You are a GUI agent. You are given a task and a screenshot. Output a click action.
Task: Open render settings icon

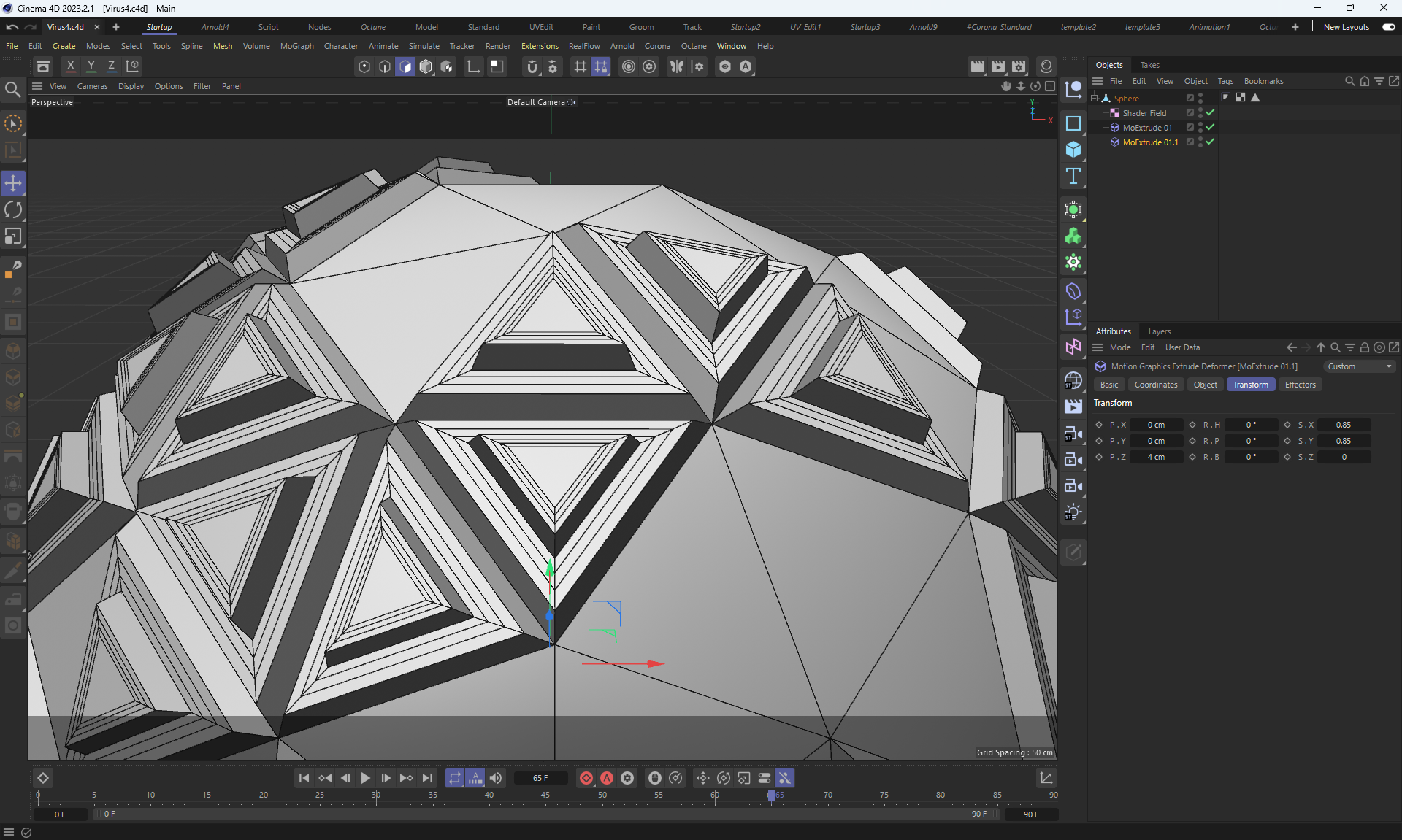click(1019, 66)
